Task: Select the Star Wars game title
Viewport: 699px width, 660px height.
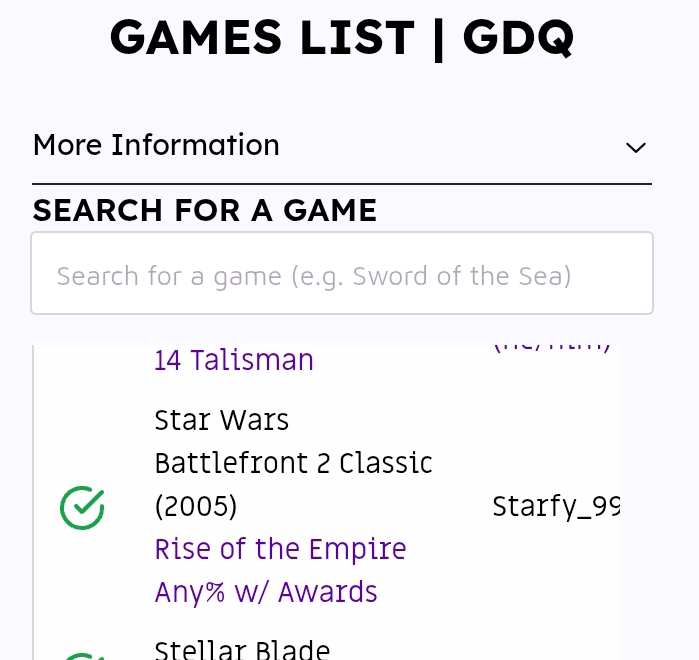Action: point(221,420)
